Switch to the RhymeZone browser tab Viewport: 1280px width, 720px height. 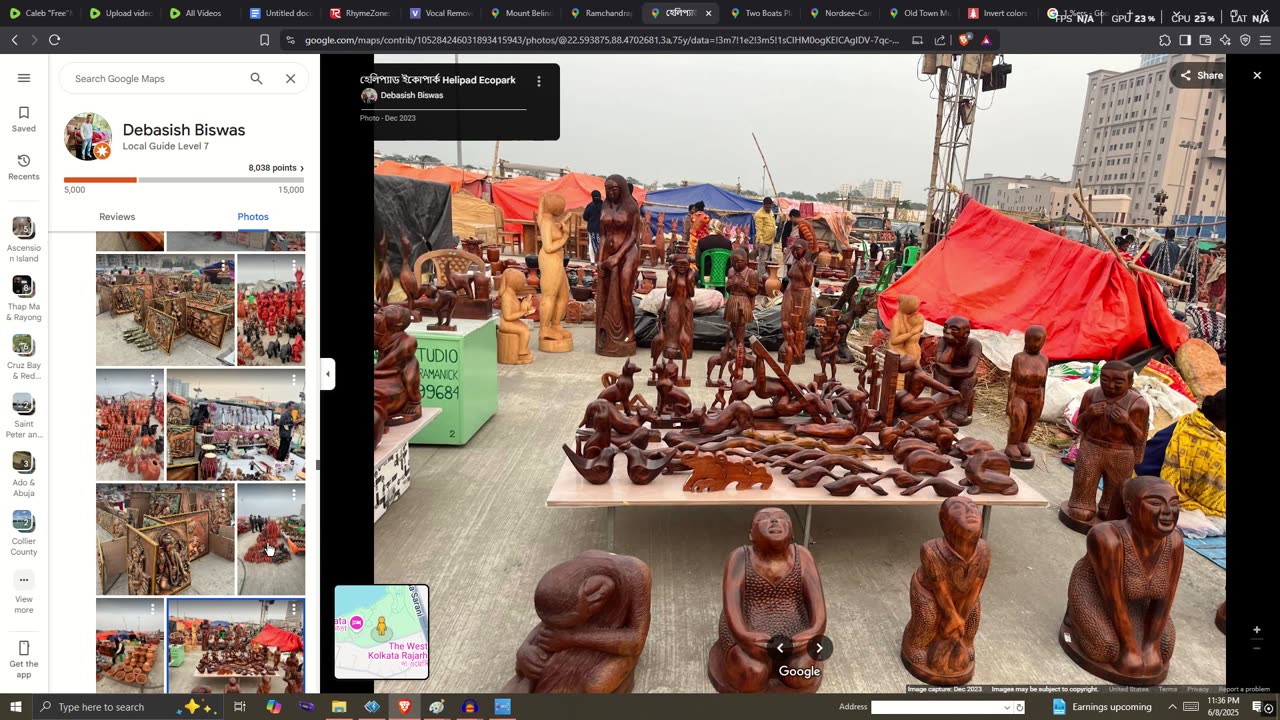click(x=360, y=13)
